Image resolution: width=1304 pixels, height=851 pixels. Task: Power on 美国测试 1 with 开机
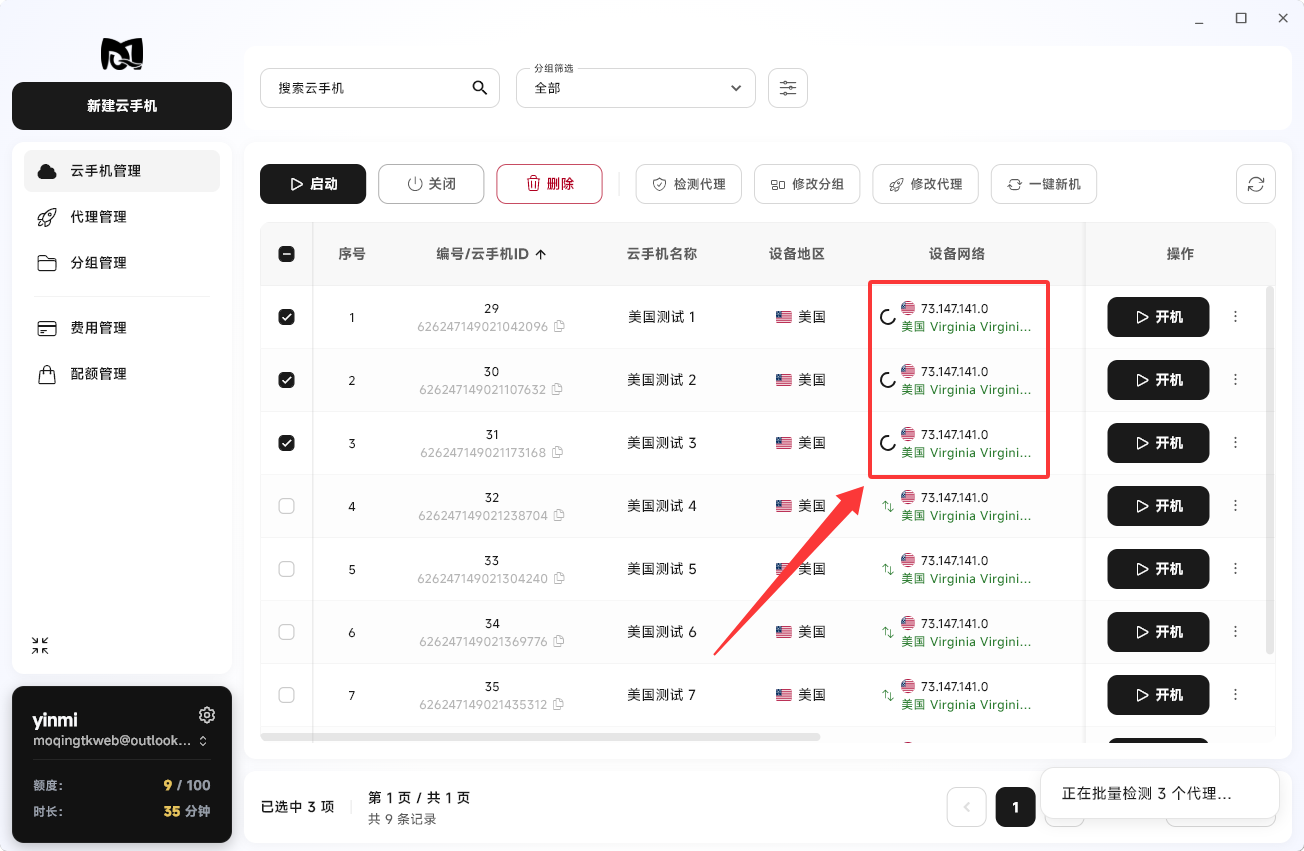(1158, 317)
